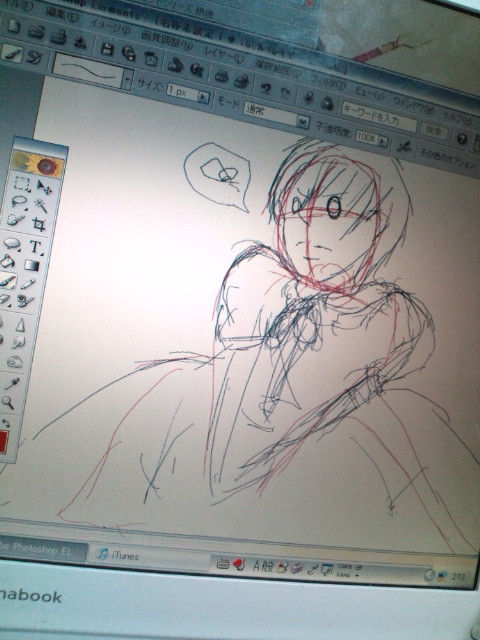Select the Magic Wand tool
The height and width of the screenshot is (640, 480).
pyautogui.click(x=41, y=205)
